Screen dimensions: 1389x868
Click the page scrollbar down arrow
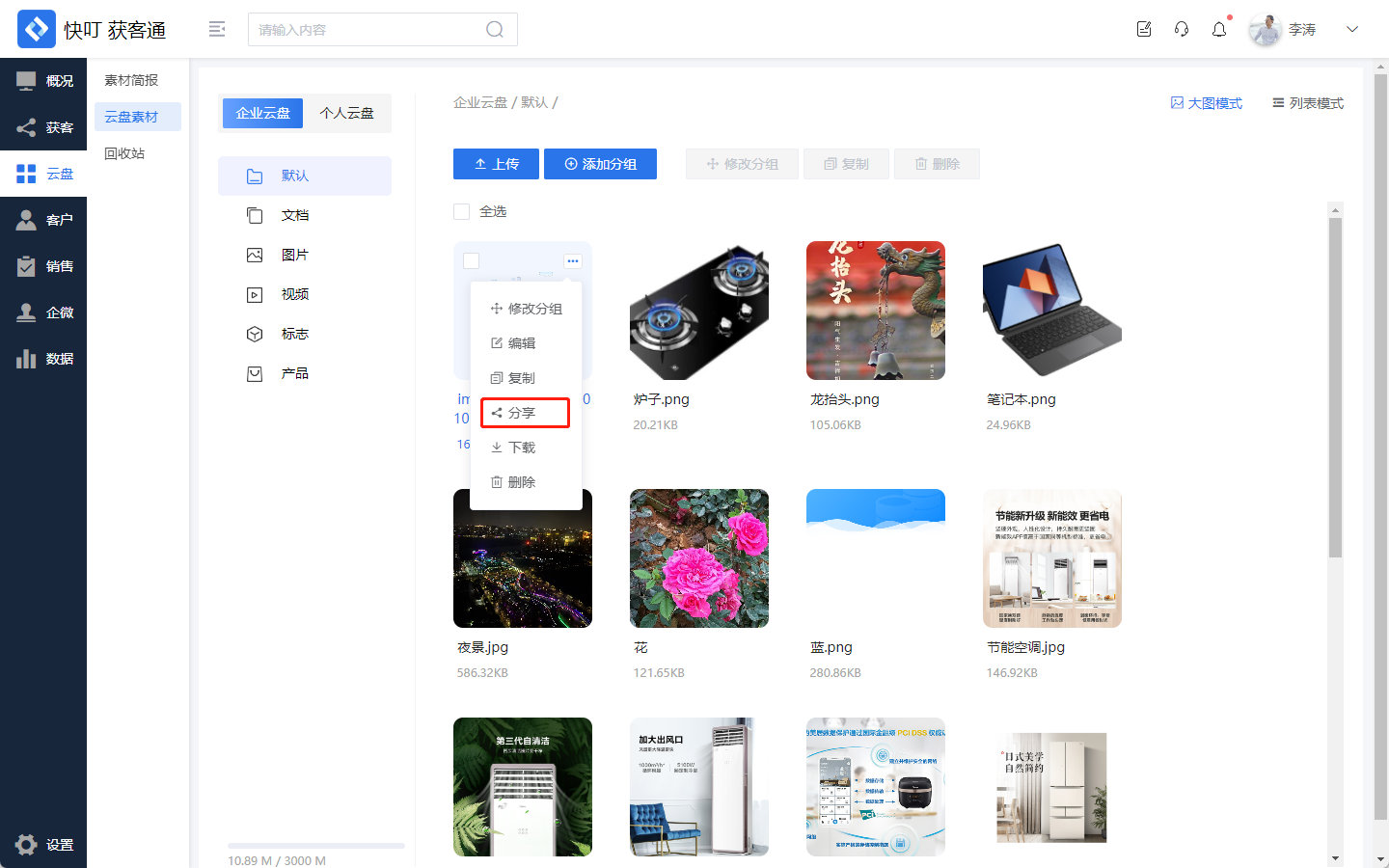[1380, 859]
